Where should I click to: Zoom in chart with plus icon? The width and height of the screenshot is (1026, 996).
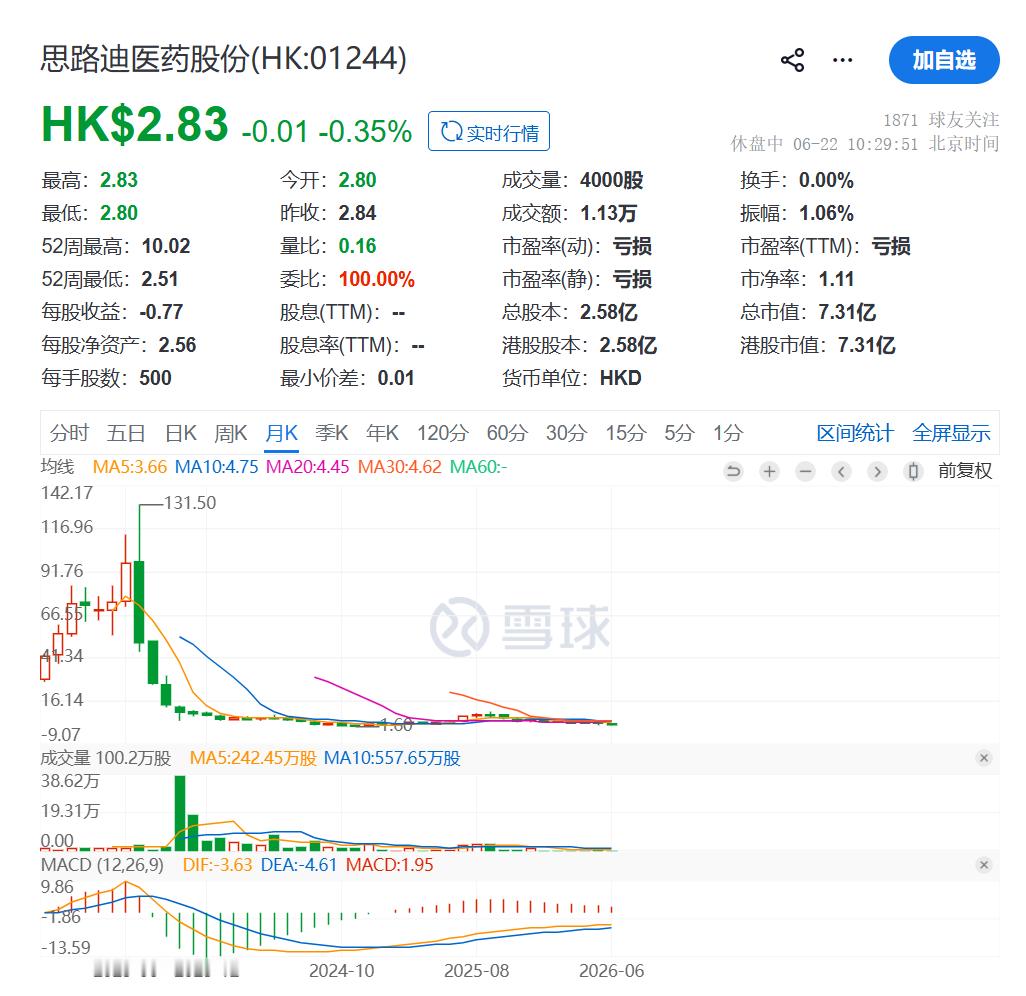coord(770,471)
